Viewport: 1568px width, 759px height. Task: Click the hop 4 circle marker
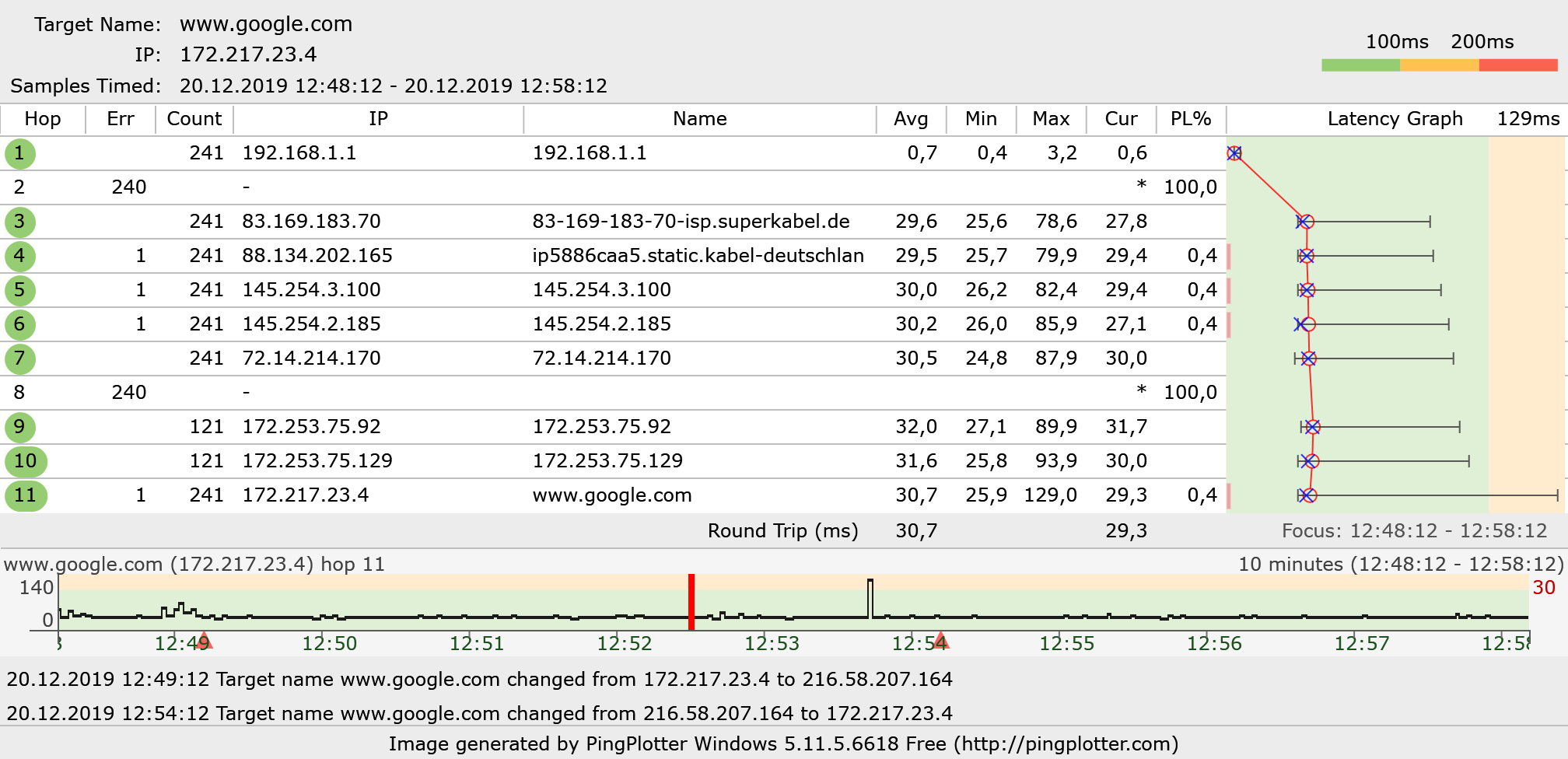tap(19, 256)
